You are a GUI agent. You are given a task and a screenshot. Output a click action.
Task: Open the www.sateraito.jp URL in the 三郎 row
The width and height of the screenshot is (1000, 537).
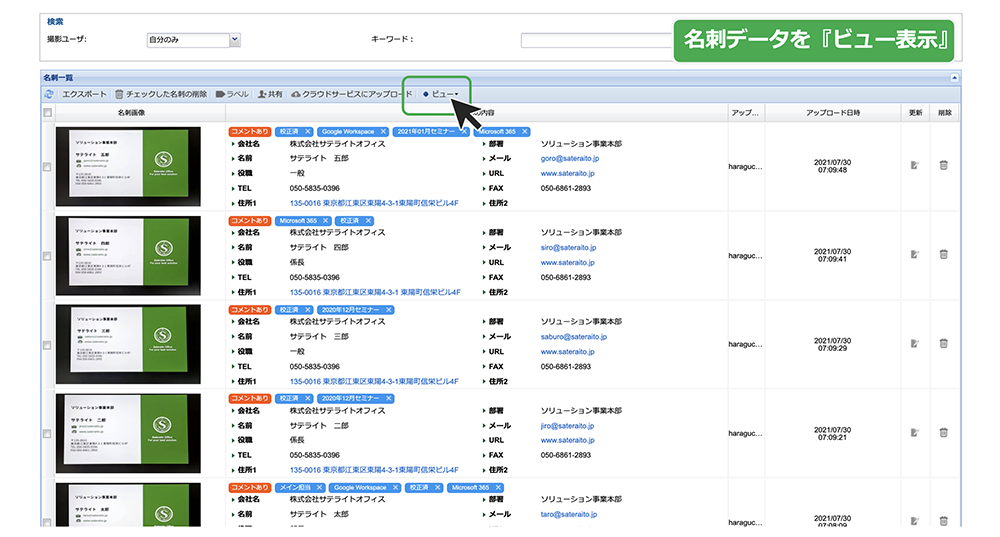click(568, 352)
